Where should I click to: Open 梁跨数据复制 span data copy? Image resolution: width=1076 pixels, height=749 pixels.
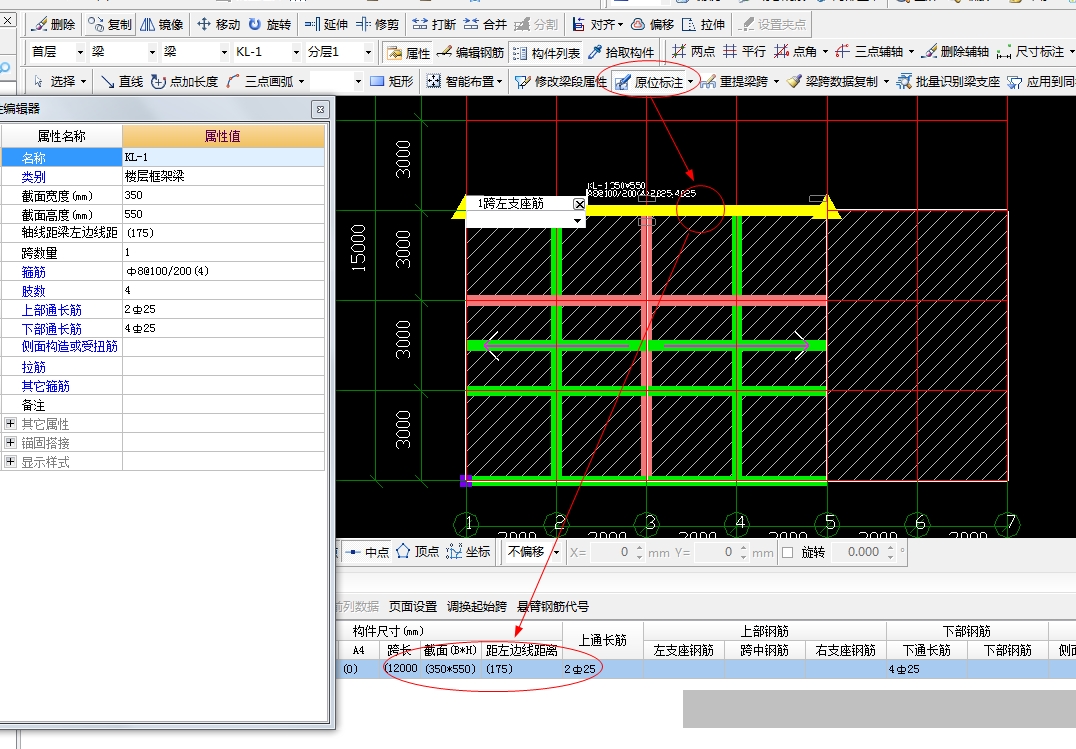click(838, 82)
